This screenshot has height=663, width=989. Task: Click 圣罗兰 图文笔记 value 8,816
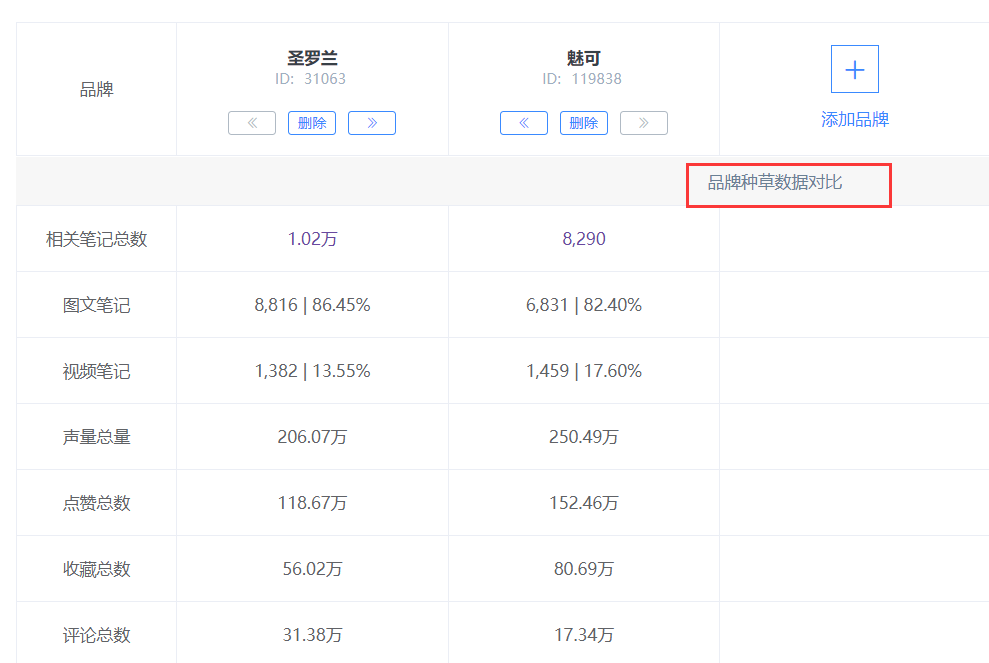click(276, 305)
